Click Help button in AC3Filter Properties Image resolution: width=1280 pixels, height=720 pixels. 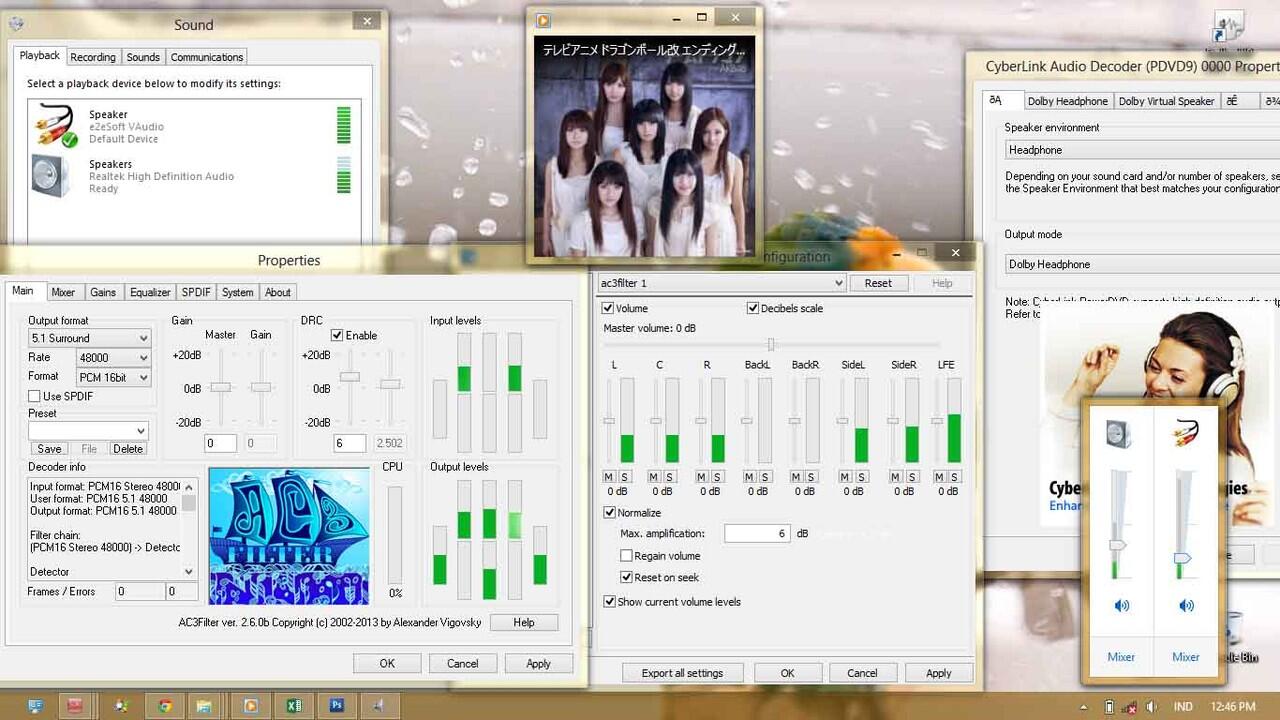[524, 622]
